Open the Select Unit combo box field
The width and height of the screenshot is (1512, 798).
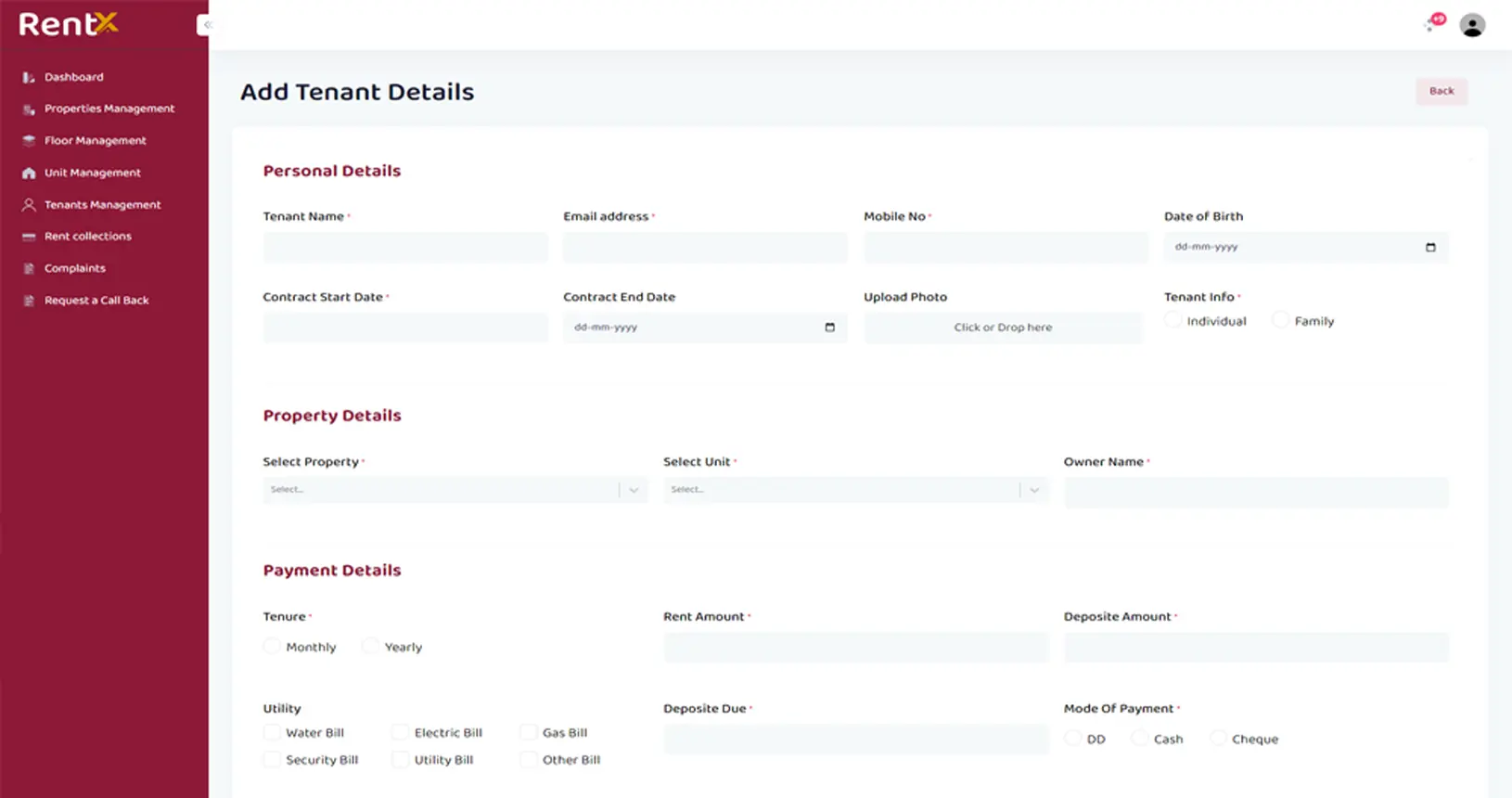point(855,490)
